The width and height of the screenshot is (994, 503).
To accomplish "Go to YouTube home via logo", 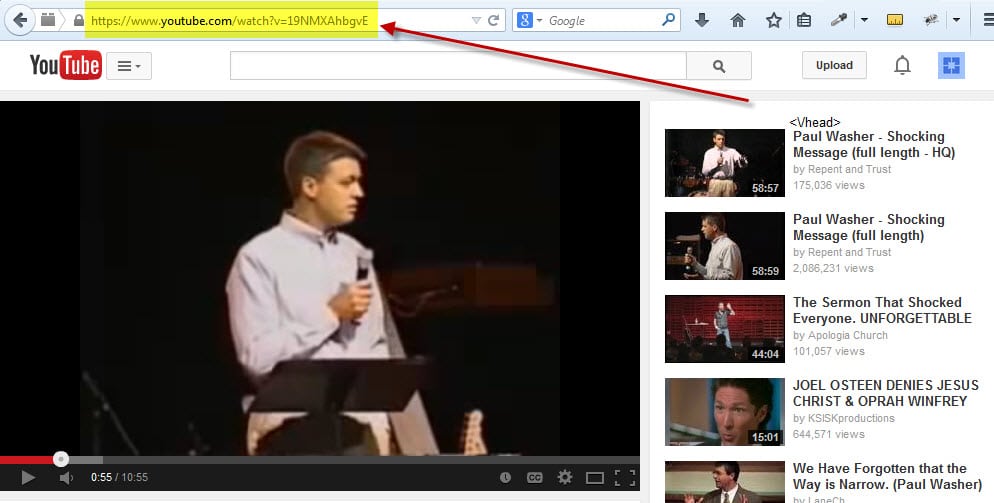I will tap(65, 65).
